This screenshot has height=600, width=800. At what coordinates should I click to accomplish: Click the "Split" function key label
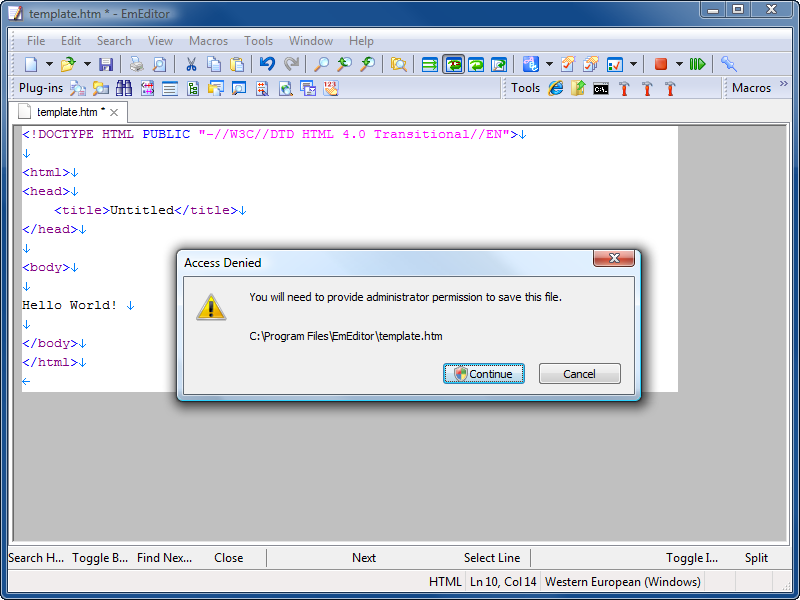[x=756, y=558]
